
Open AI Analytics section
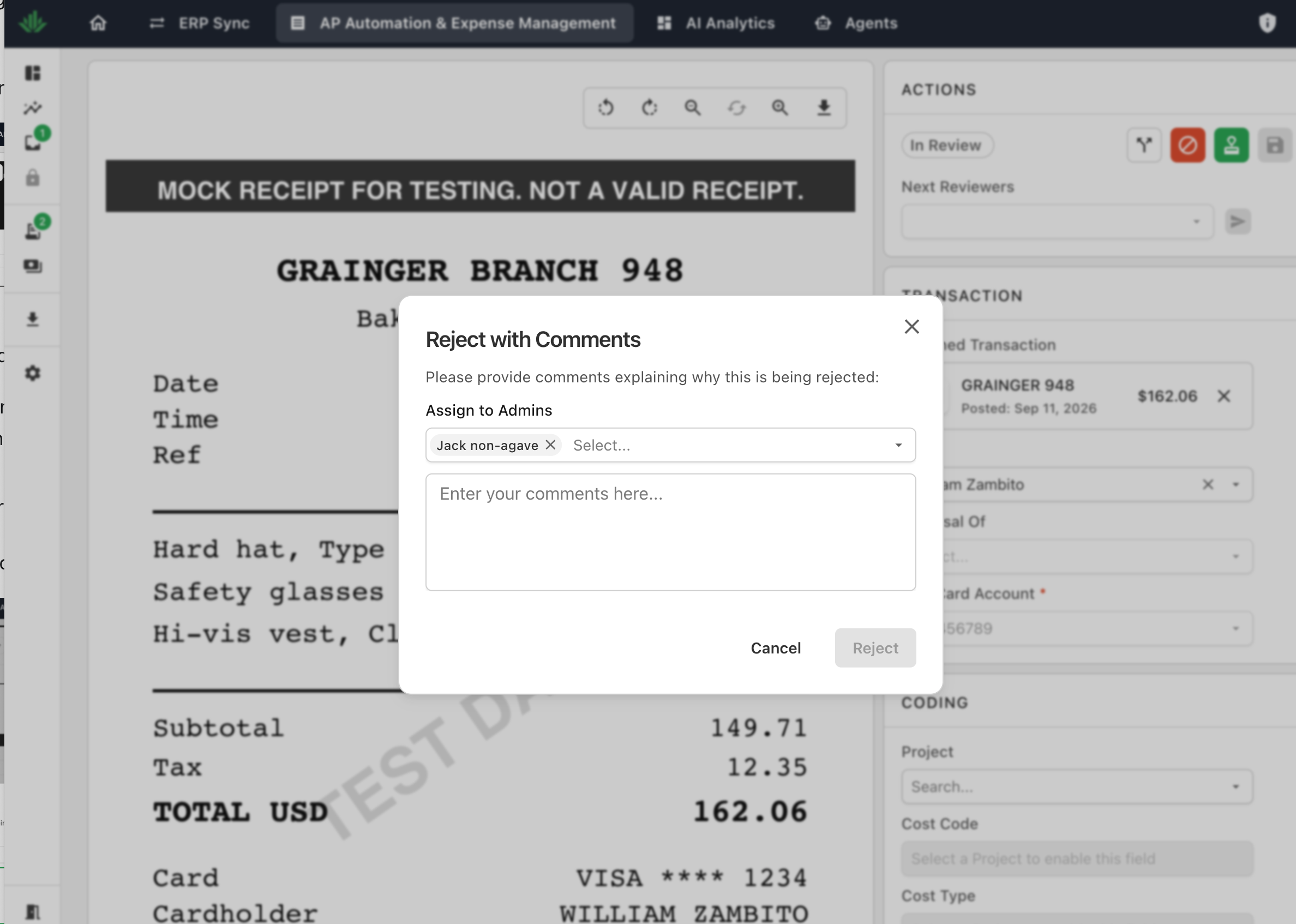716,23
